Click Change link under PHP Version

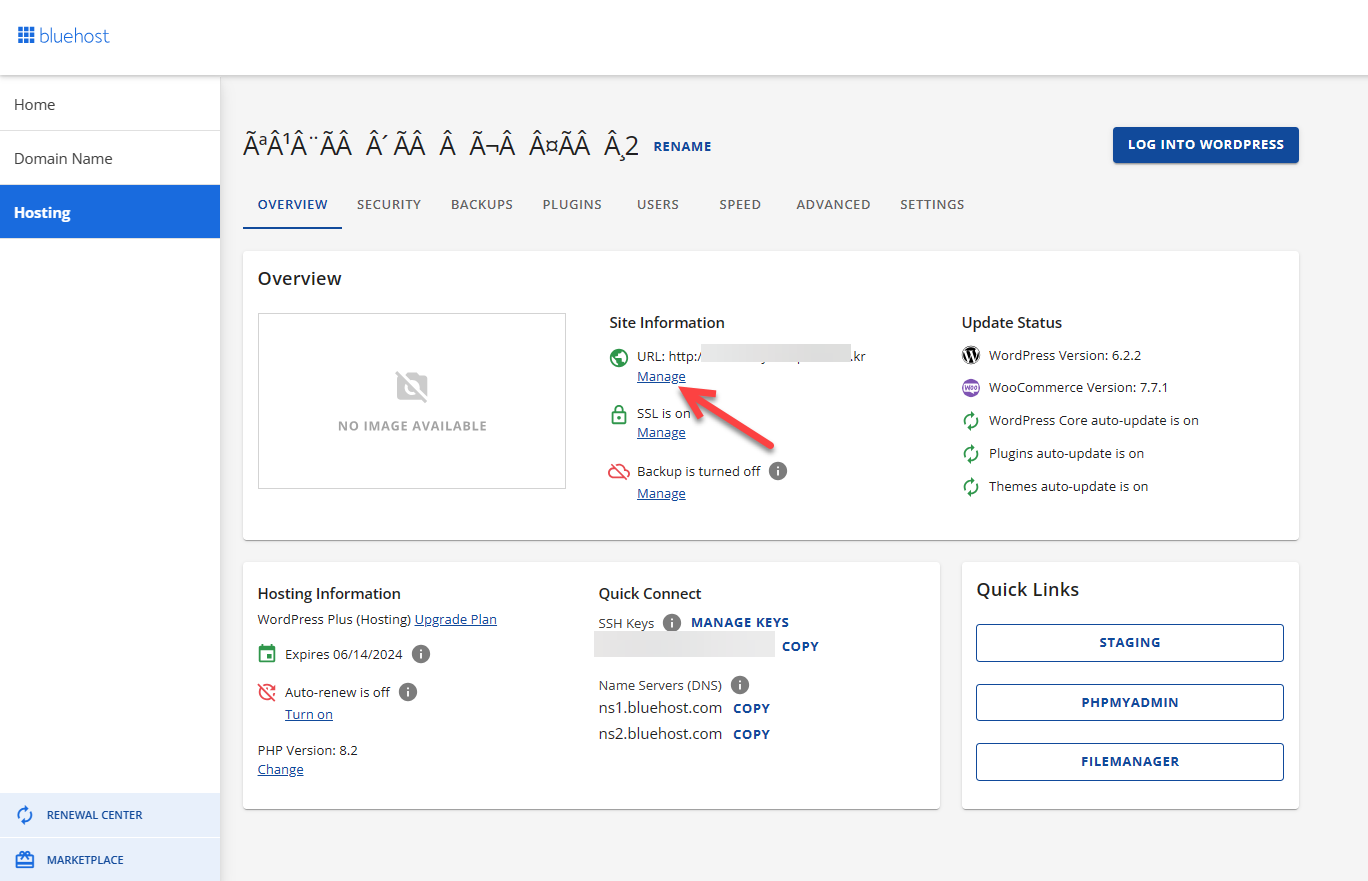[281, 770]
